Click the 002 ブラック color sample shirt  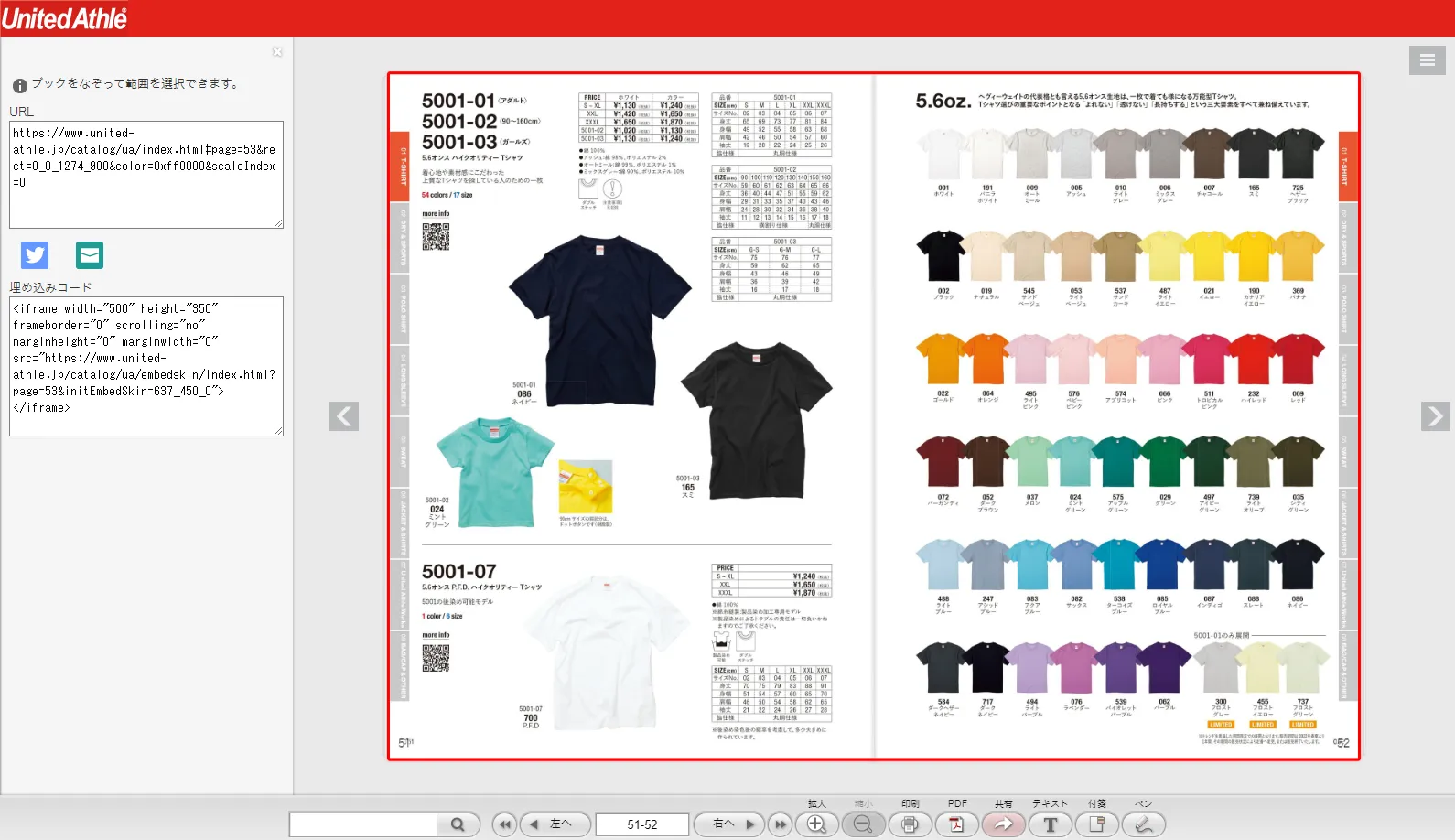943,255
